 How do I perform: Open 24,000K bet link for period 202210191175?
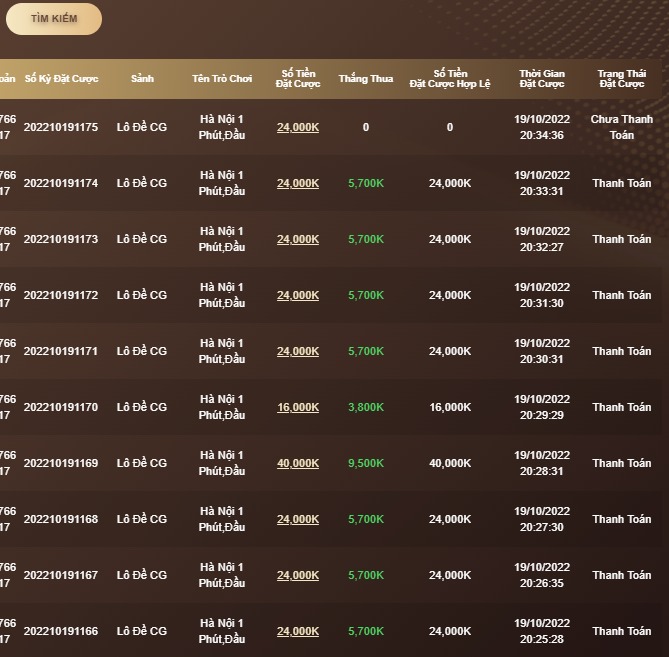(298, 128)
